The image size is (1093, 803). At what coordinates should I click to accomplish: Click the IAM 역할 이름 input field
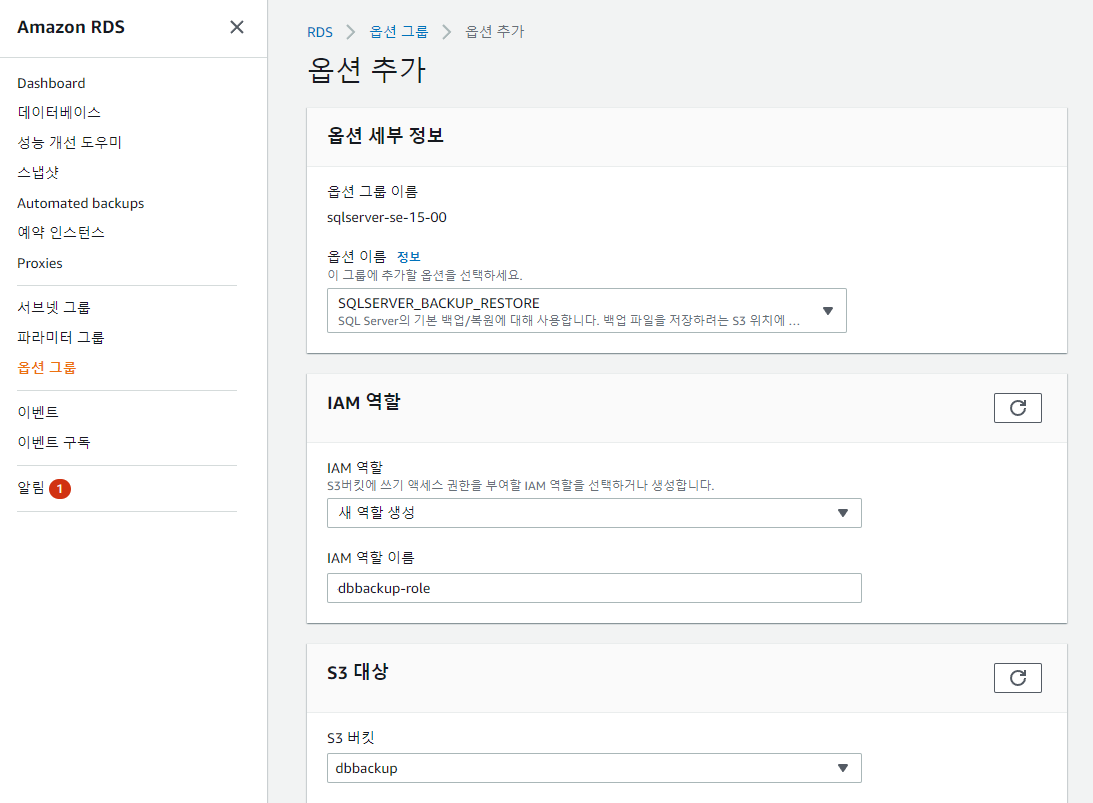point(594,588)
